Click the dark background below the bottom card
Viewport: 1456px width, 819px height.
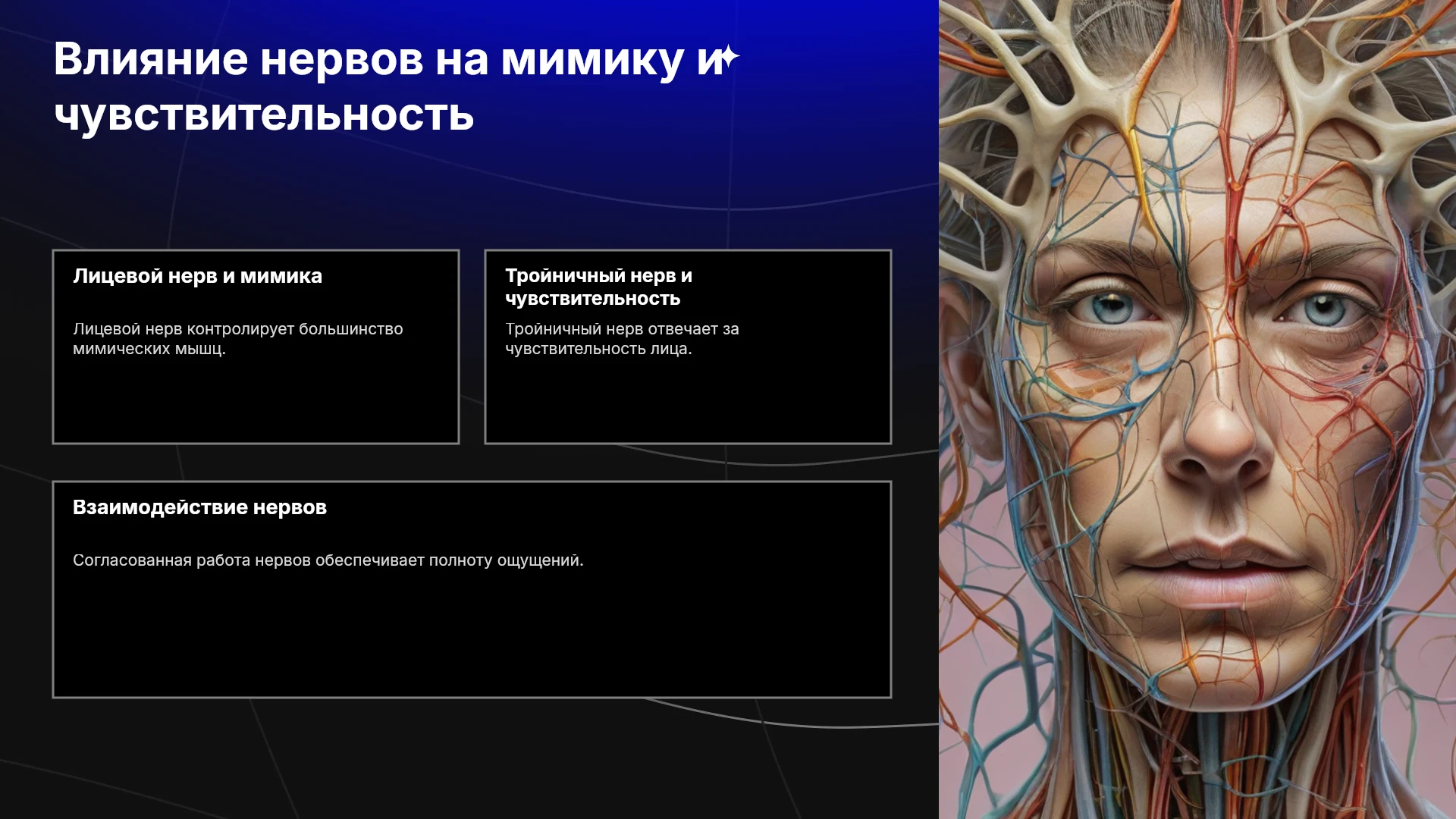(x=470, y=758)
